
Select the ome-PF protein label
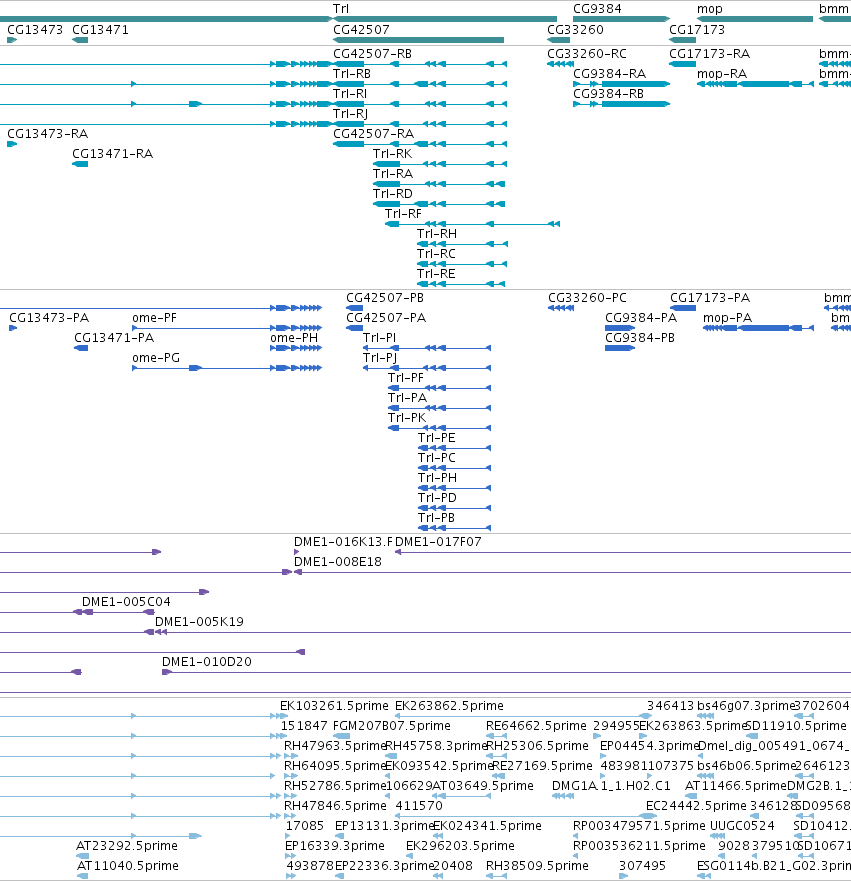coord(154,317)
